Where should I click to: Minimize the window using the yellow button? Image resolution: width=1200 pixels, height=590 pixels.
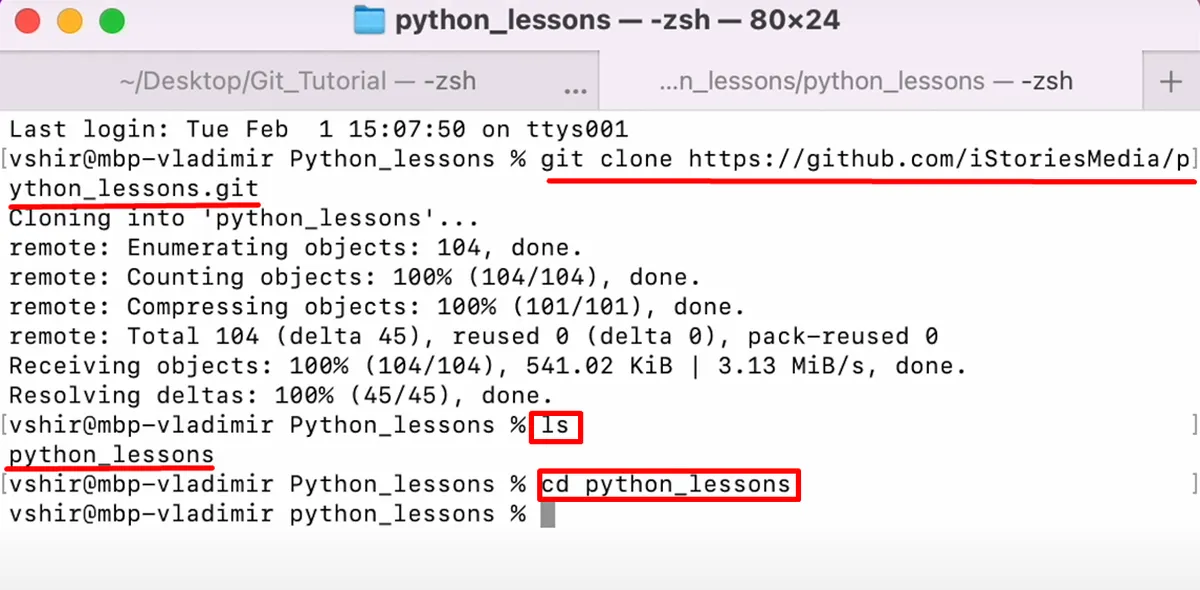[70, 20]
